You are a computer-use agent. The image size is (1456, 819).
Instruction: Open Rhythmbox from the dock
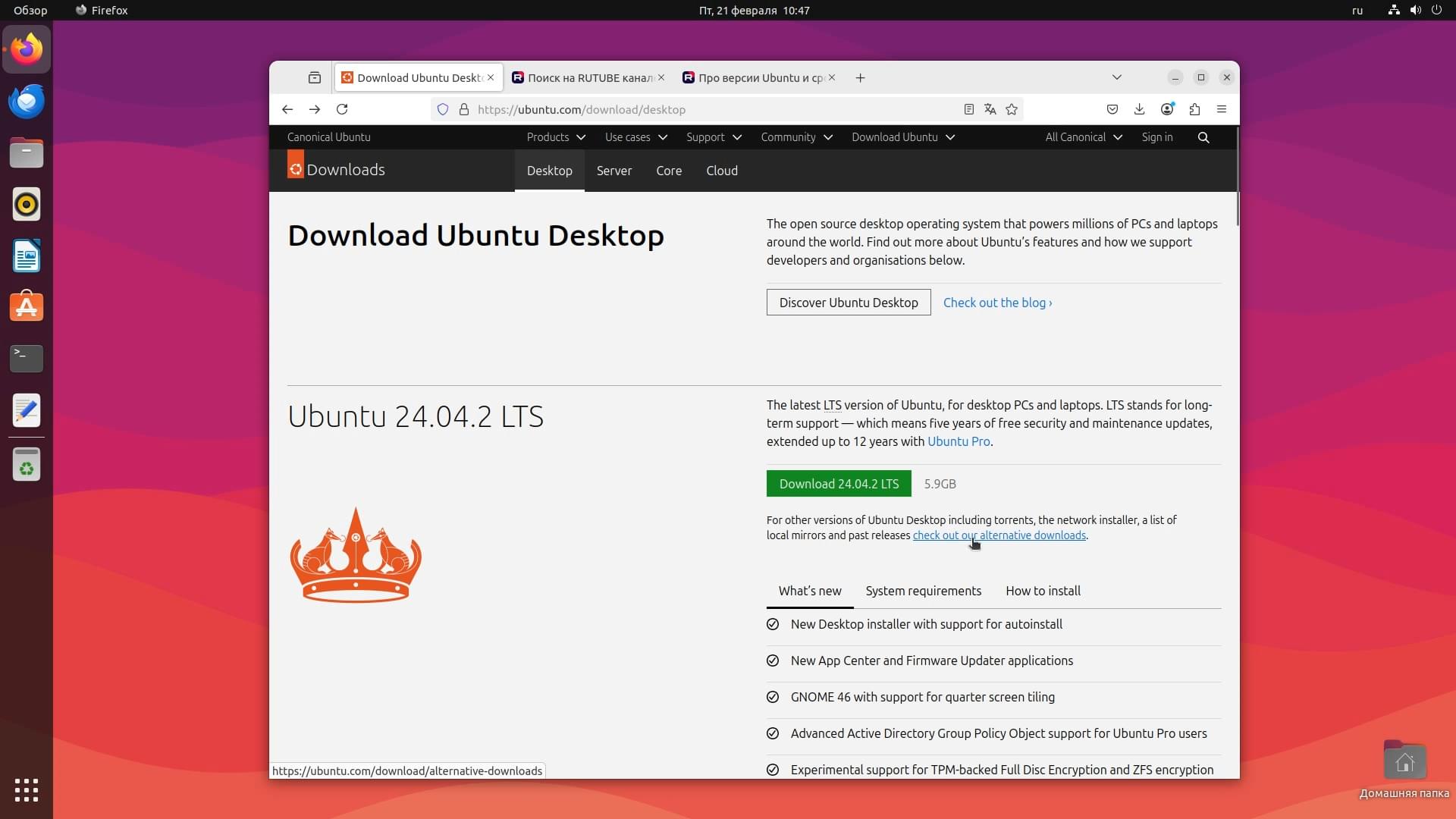click(x=27, y=204)
